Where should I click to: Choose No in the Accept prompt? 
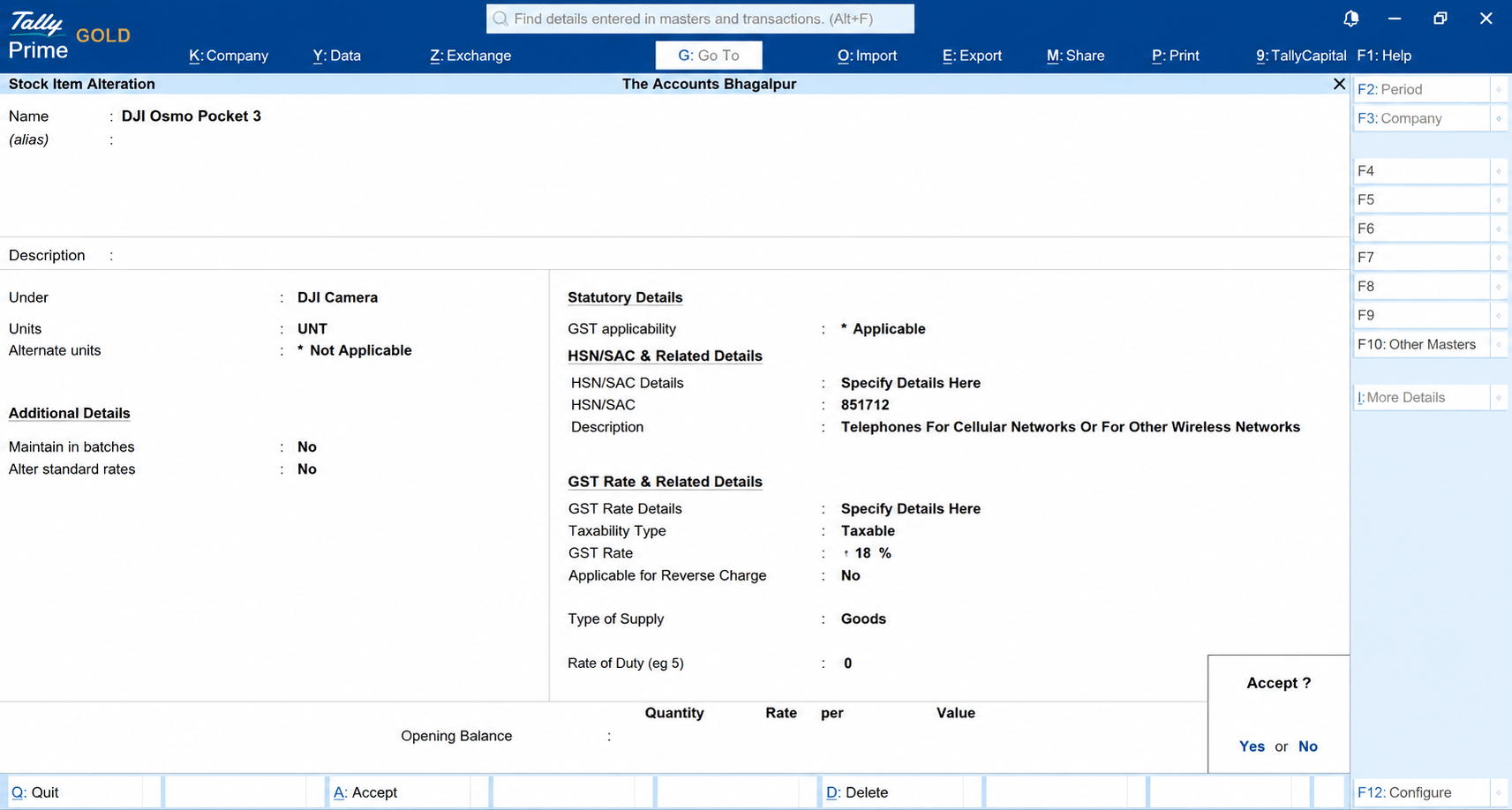click(1308, 746)
